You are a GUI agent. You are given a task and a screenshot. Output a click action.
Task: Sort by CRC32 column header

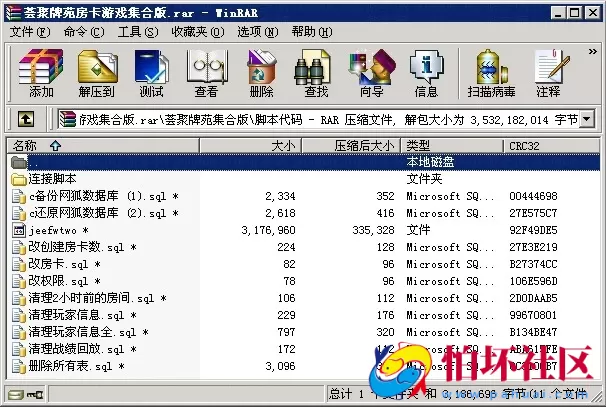tap(552, 146)
